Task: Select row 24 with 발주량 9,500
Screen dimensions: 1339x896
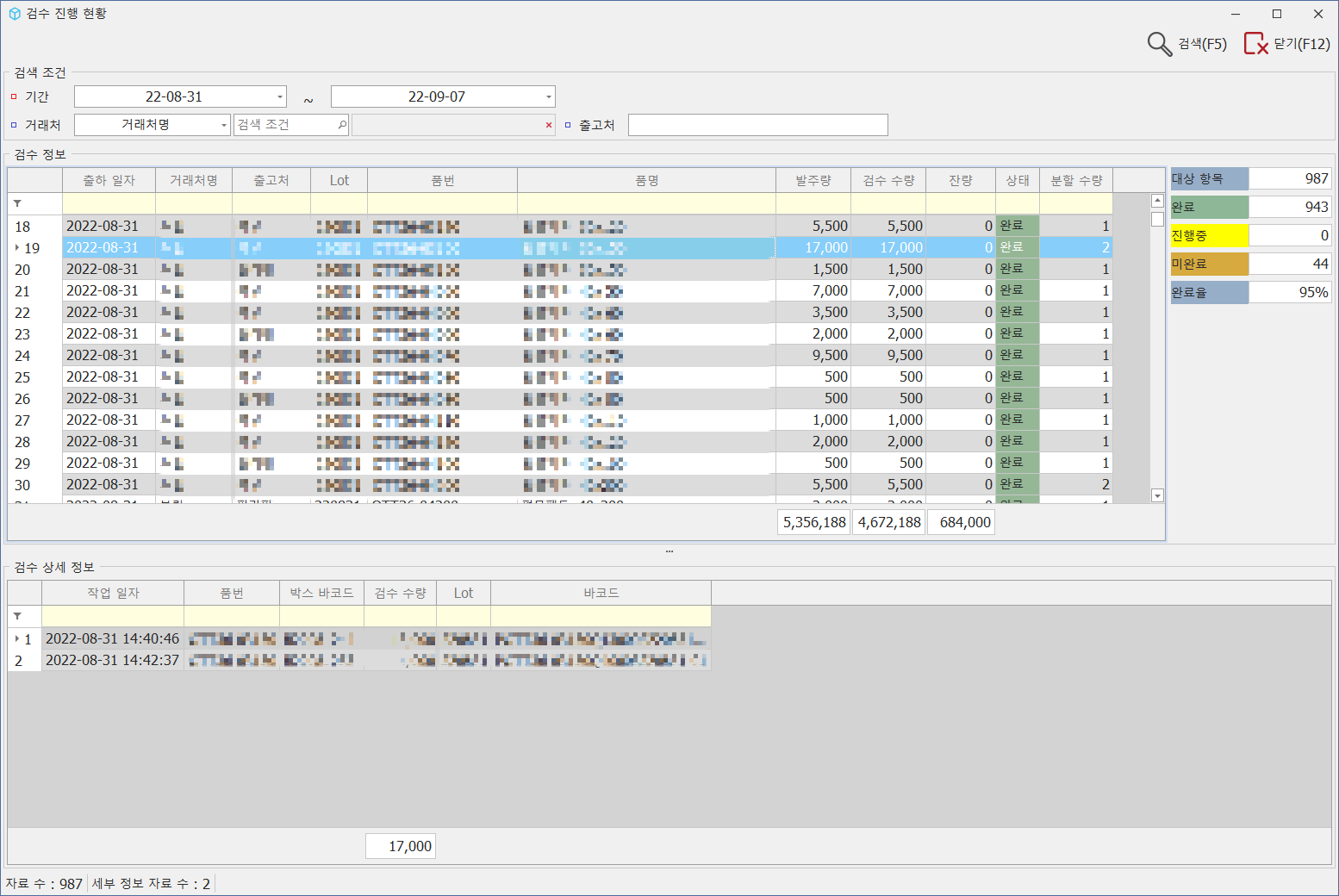Action: (x=561, y=355)
